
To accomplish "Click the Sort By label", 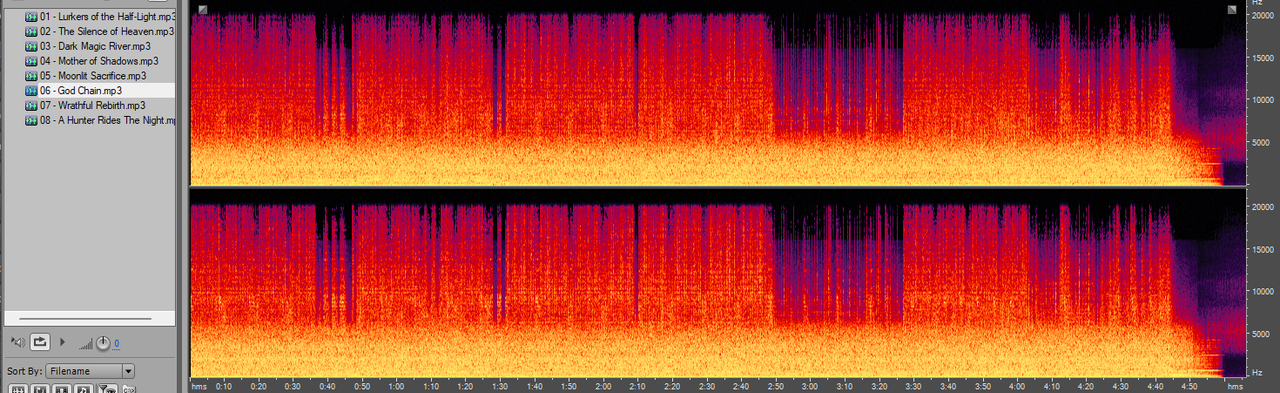I will 24,371.
